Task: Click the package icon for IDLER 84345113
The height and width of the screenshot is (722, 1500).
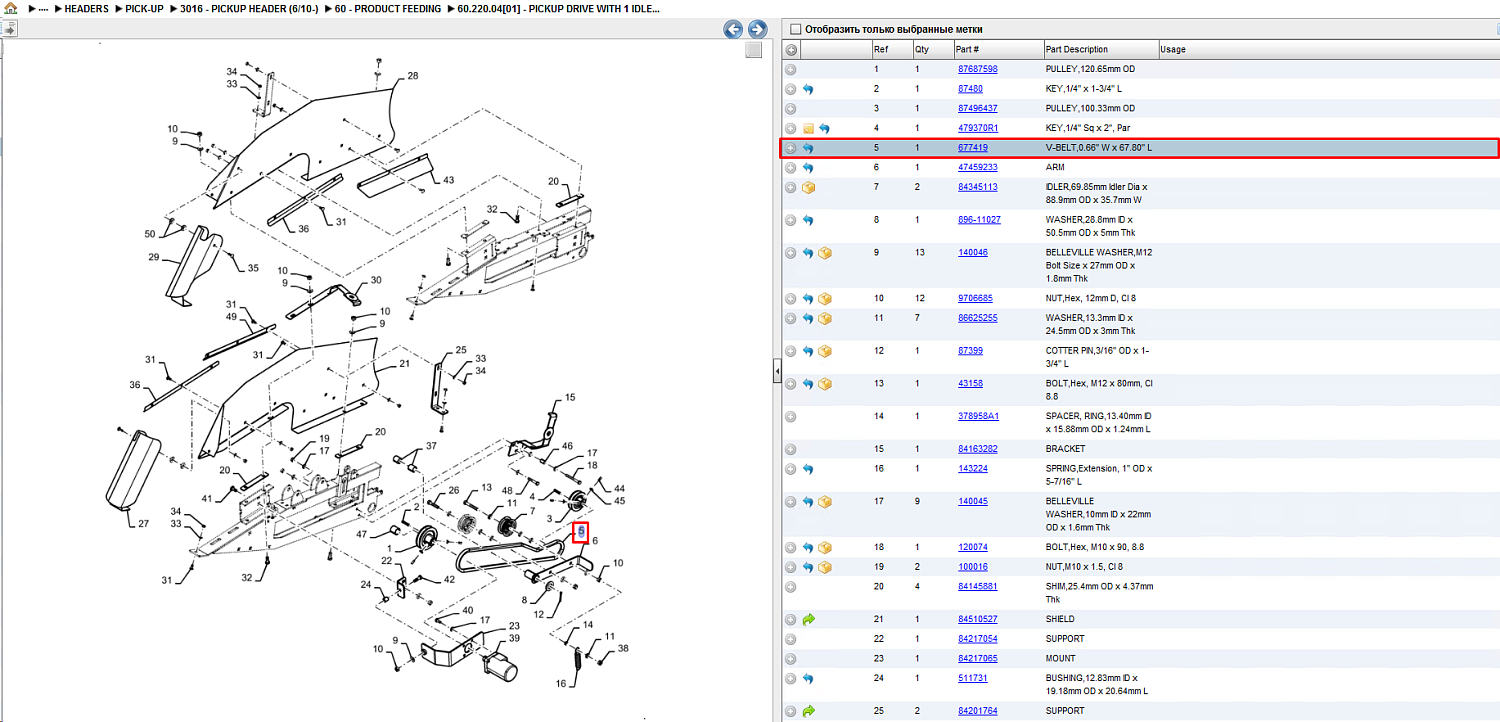Action: (x=808, y=187)
